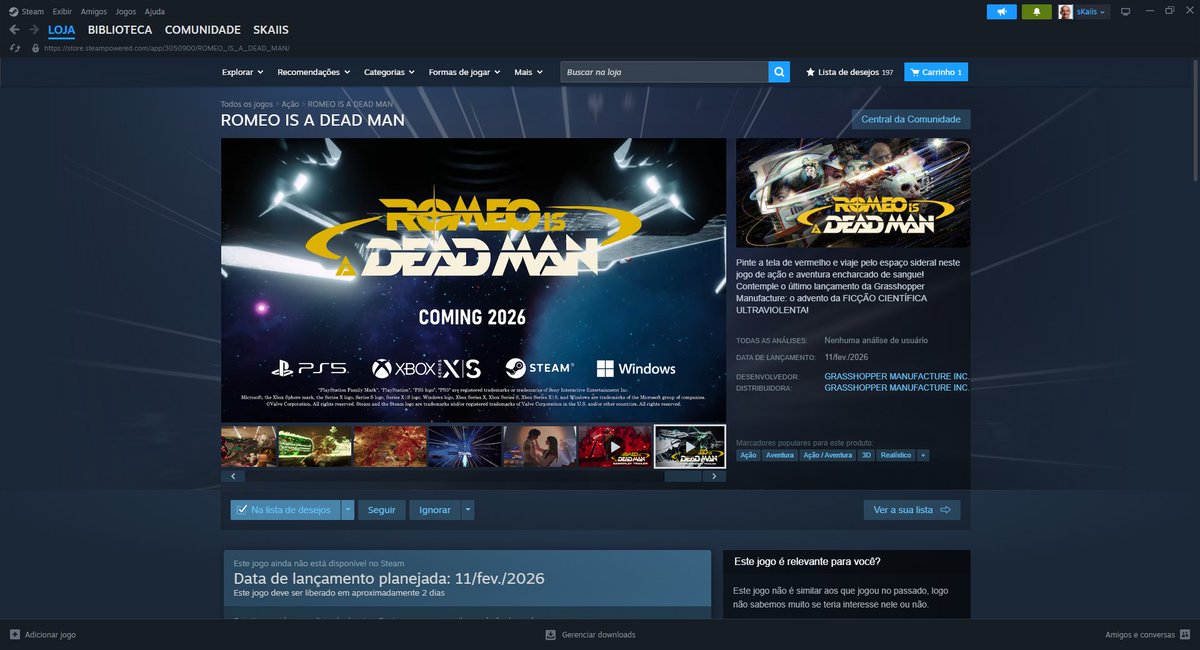Go forward with the right arrow navigation icon
Screen dimensions: 1200x650
[x=34, y=30]
